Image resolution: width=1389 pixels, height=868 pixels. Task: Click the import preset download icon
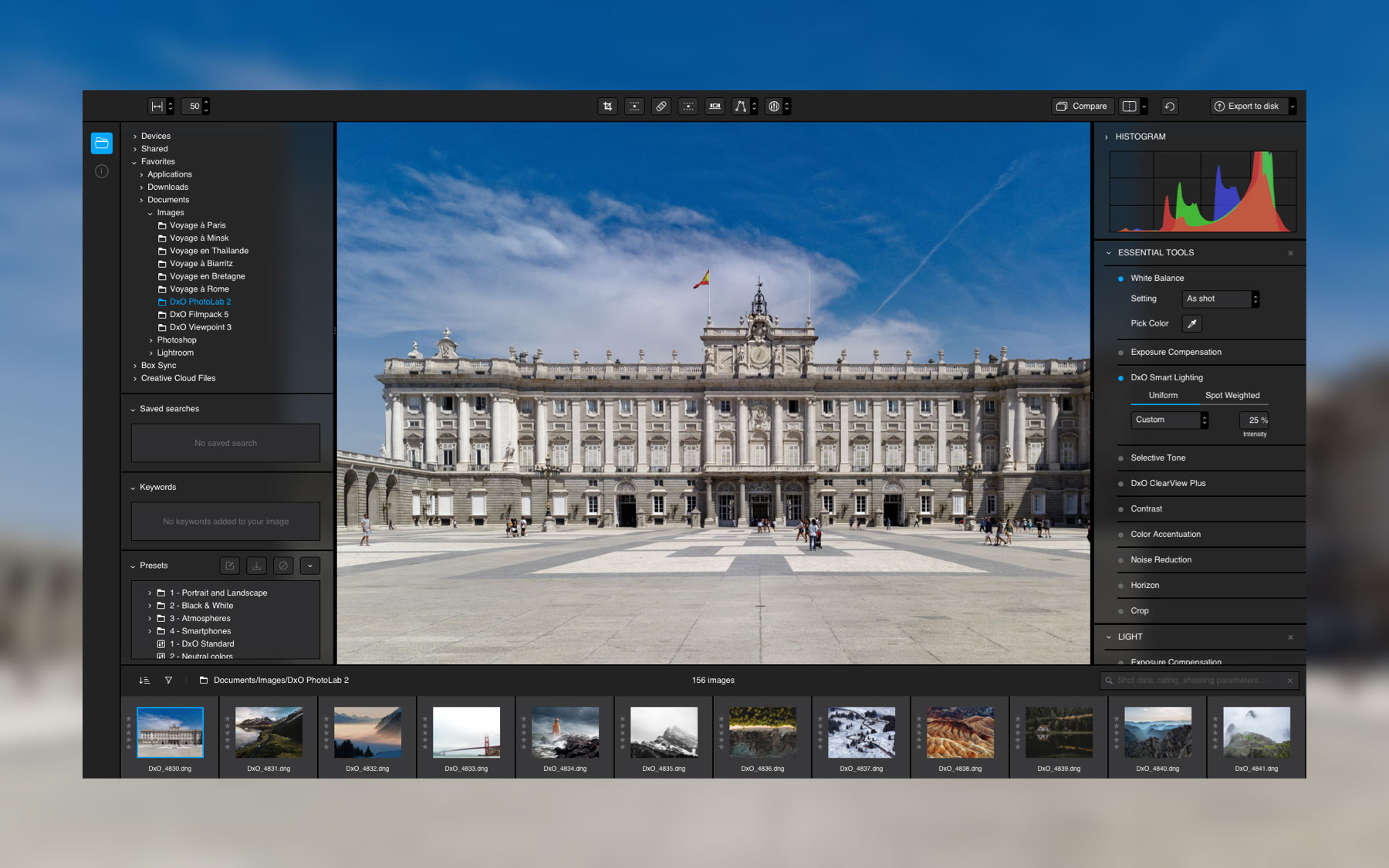256,566
